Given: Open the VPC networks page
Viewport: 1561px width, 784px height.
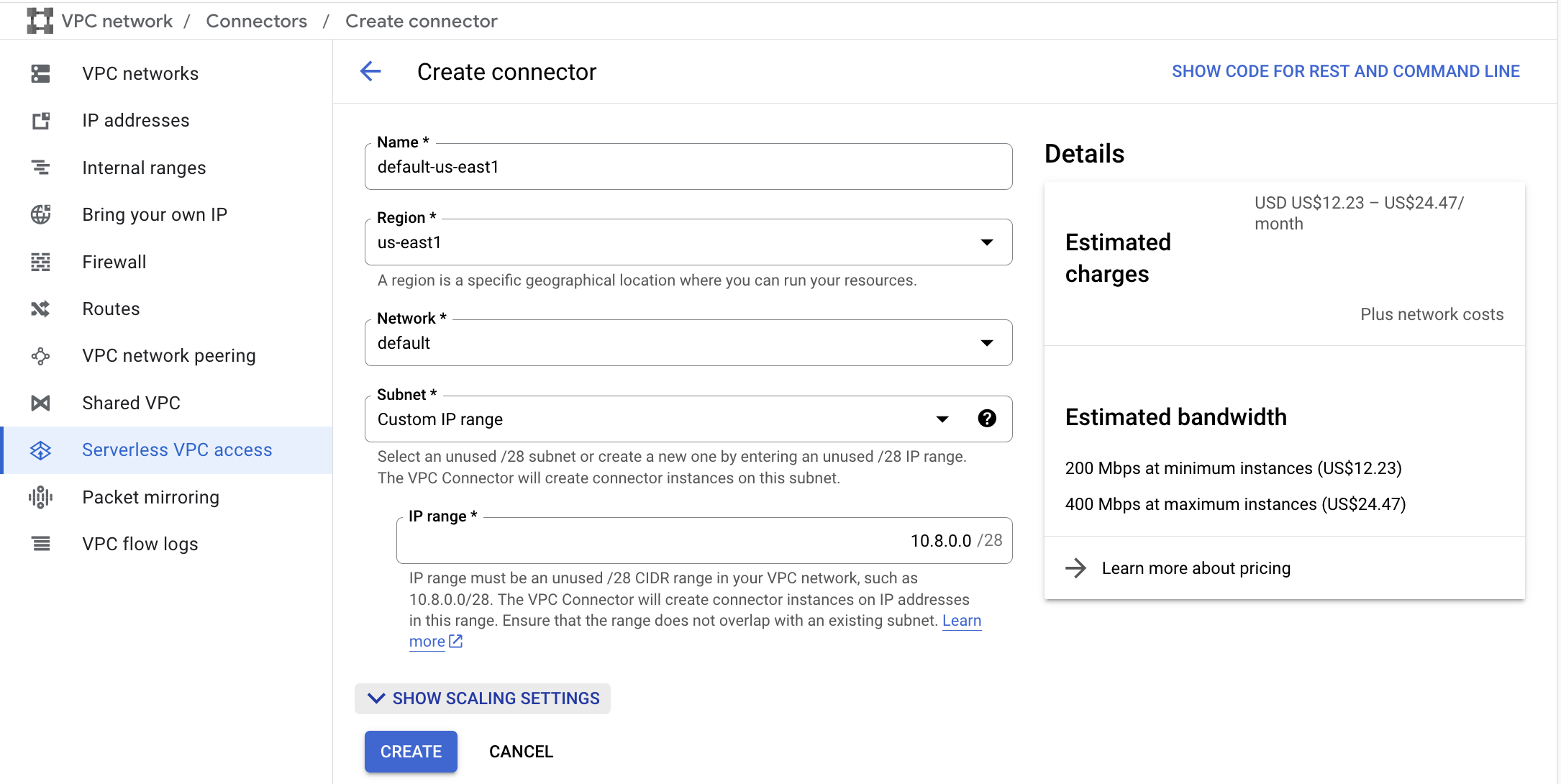Looking at the screenshot, I should coord(140,73).
